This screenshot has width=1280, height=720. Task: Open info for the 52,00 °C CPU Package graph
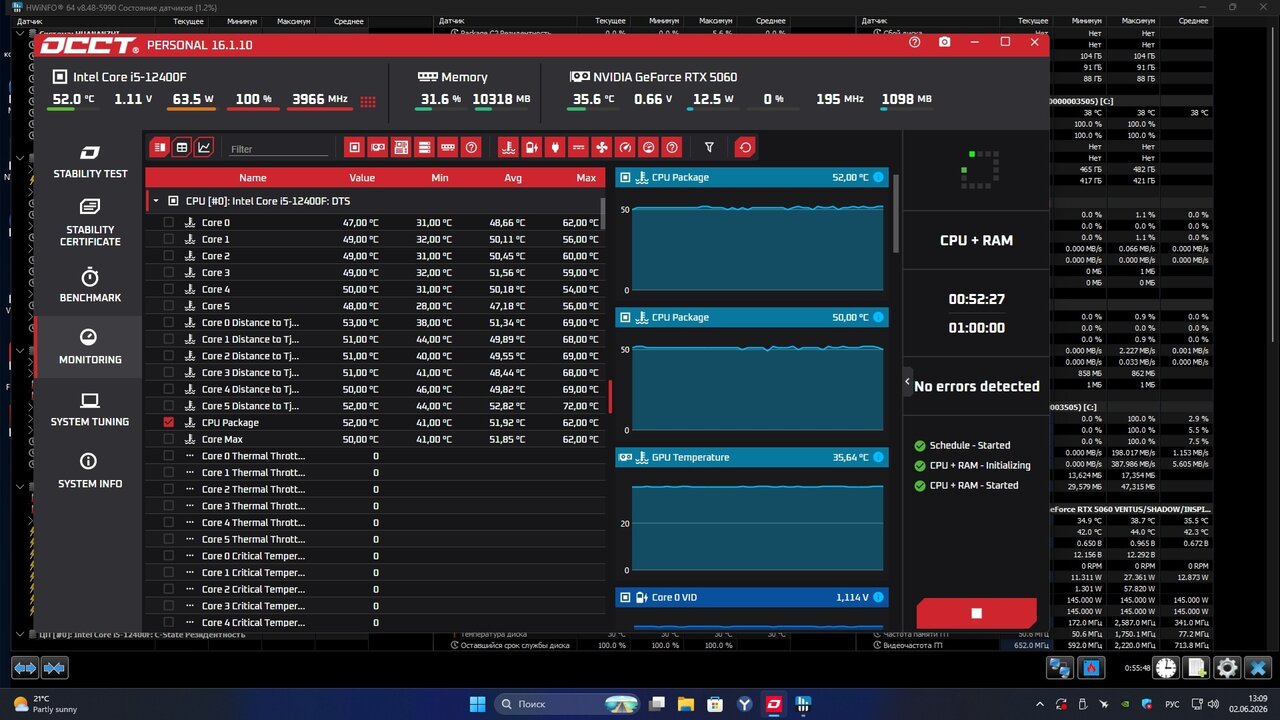pyautogui.click(x=878, y=177)
